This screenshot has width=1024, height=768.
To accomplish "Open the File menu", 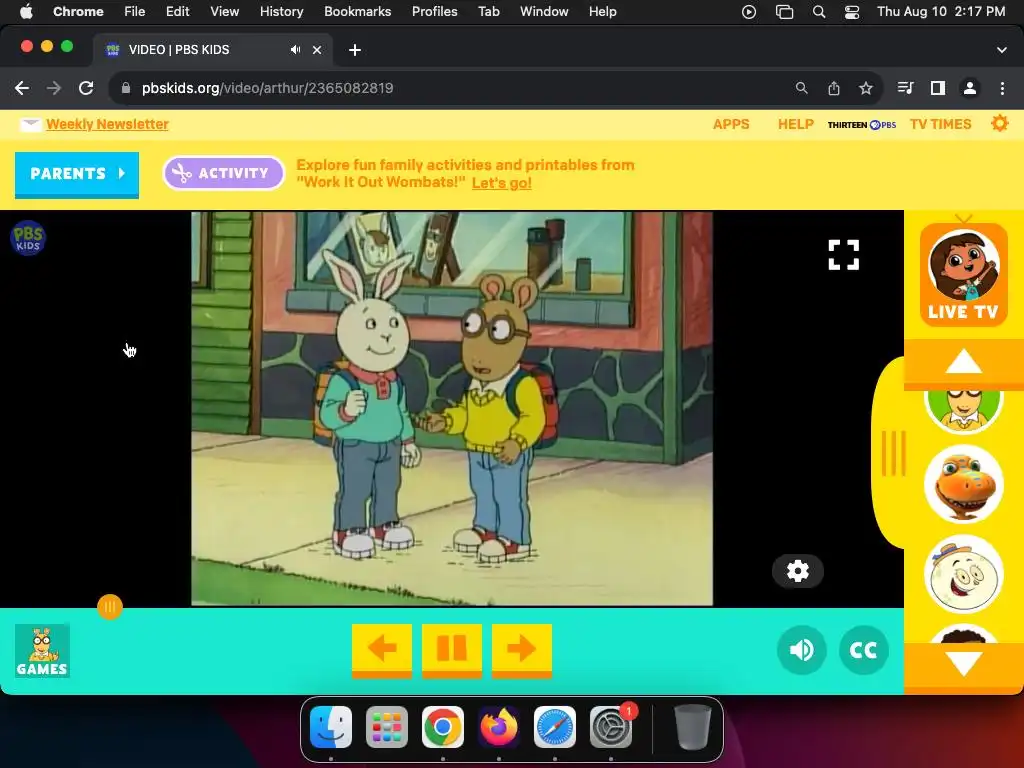I will 135,12.
